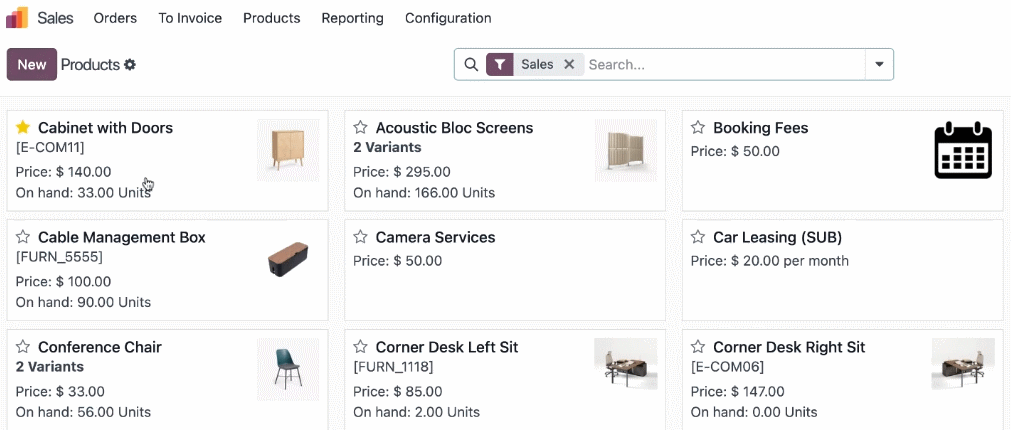Click the search magnifier icon
The width and height of the screenshot is (1011, 430).
coord(471,65)
